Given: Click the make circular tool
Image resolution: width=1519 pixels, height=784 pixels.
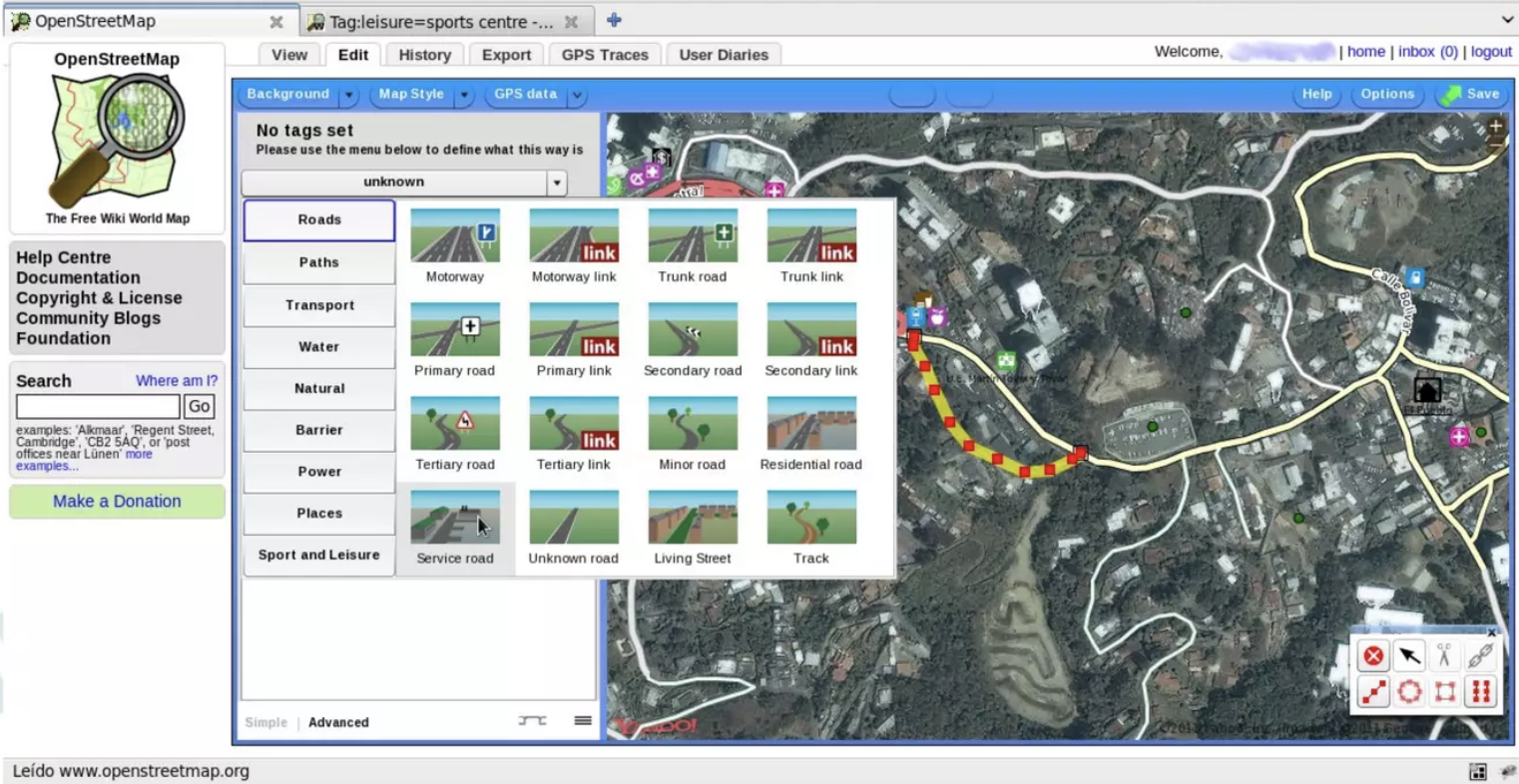Looking at the screenshot, I should (x=1409, y=691).
